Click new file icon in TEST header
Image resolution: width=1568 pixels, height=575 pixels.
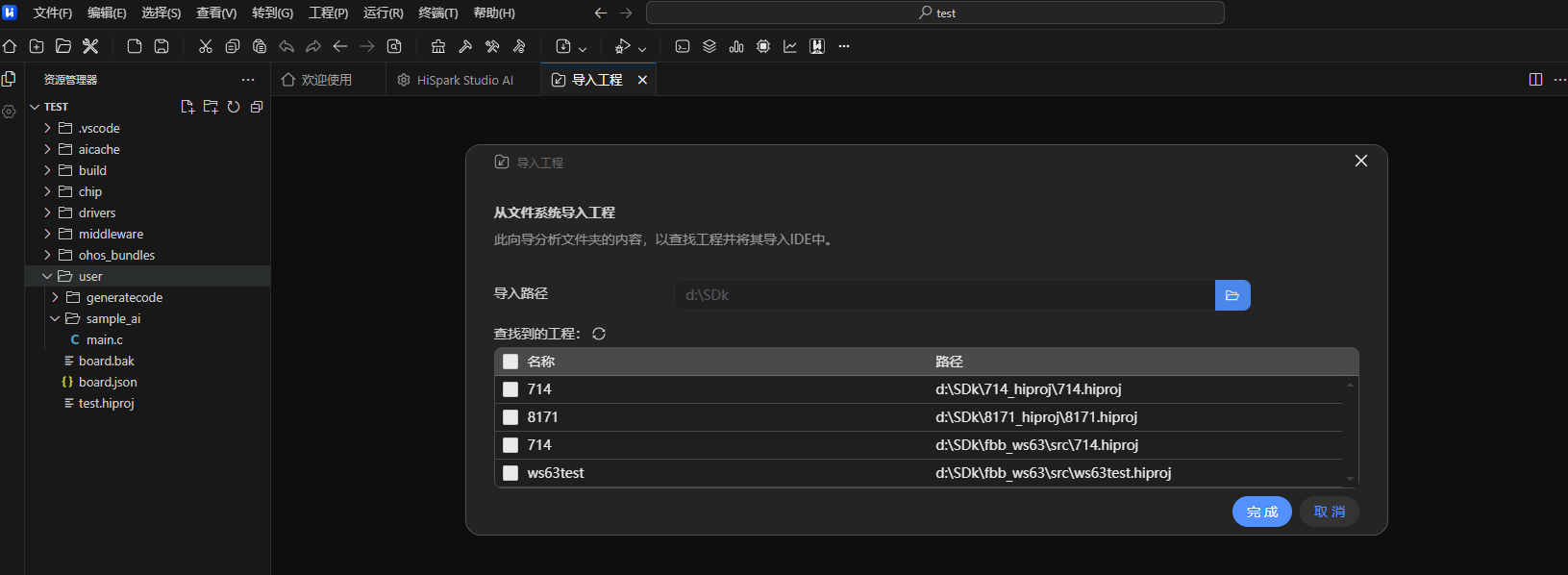tap(187, 107)
